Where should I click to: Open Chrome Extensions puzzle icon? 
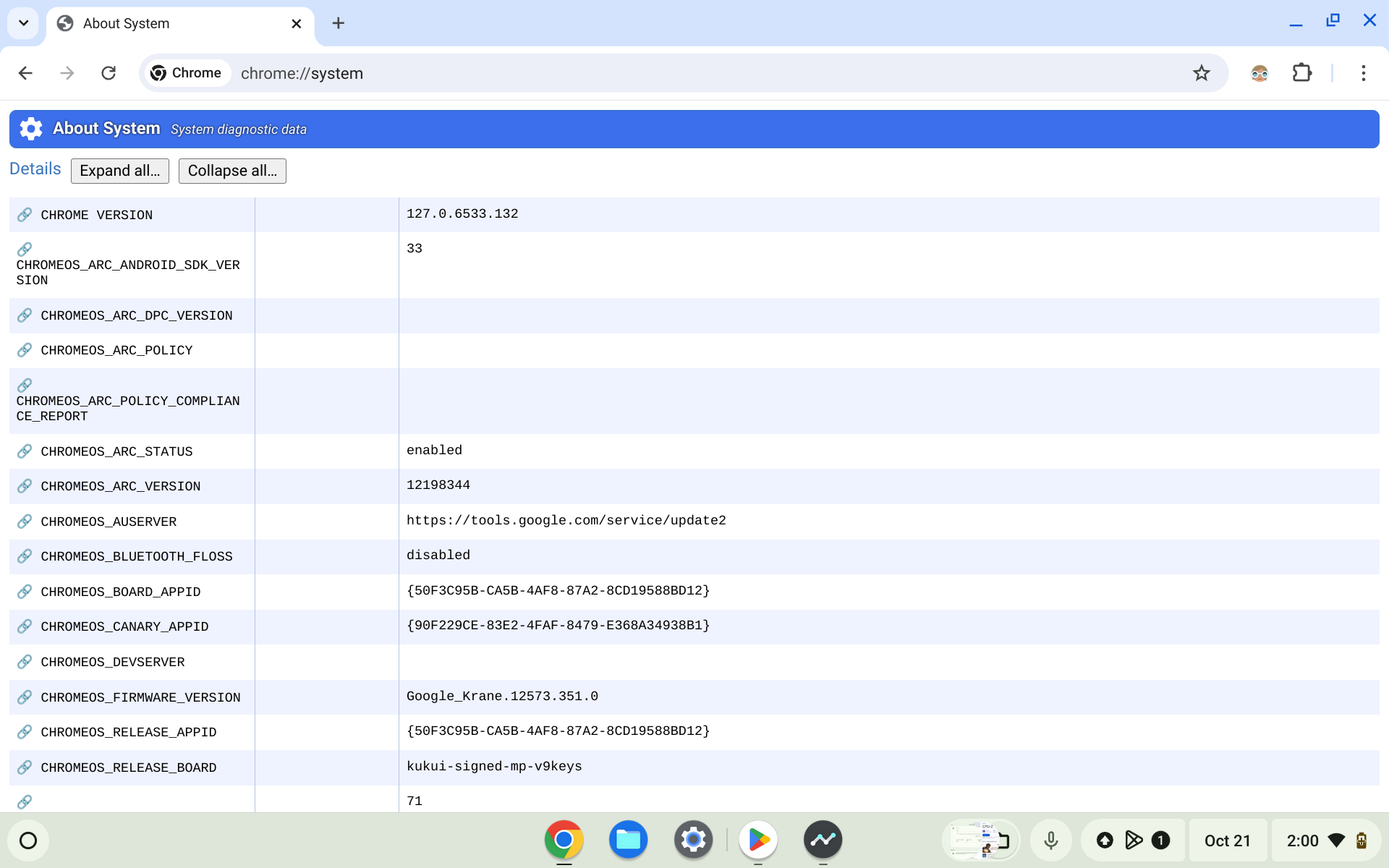(x=1302, y=73)
